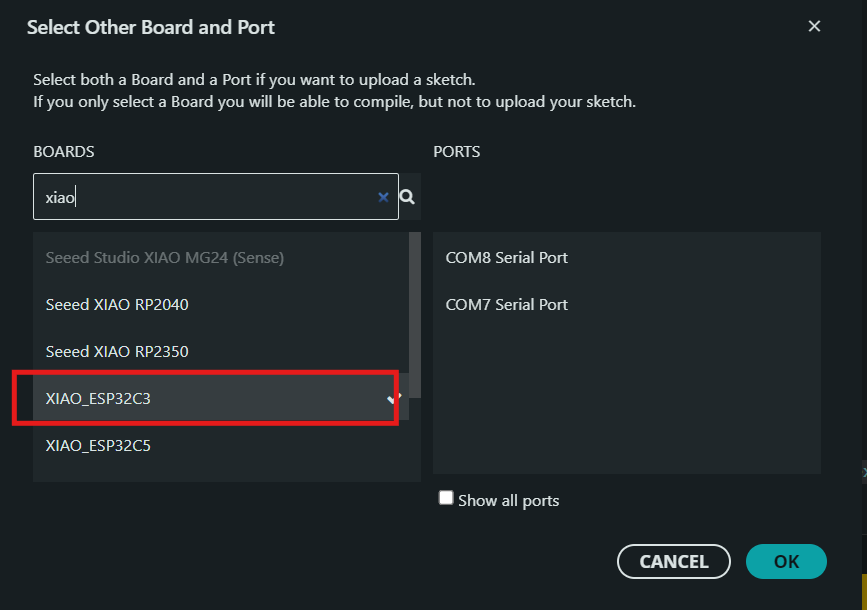Screen dimensions: 867x610
Task: Close the Select Other Board and Port dialog
Action: tap(814, 27)
